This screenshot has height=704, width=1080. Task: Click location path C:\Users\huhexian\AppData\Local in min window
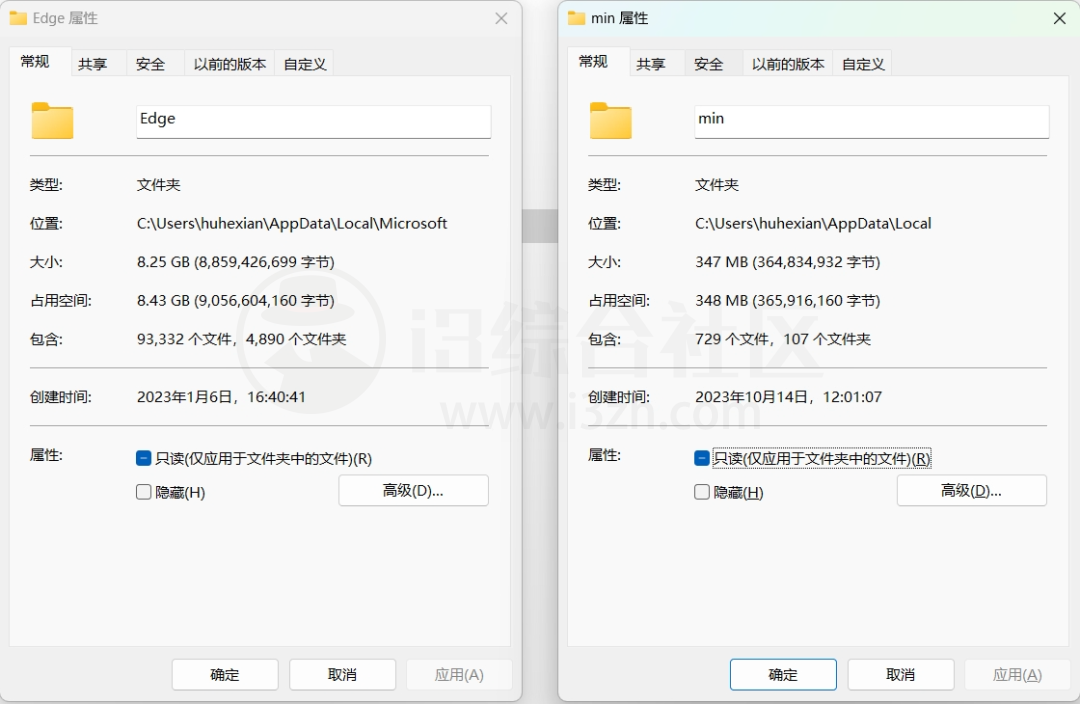click(x=813, y=223)
